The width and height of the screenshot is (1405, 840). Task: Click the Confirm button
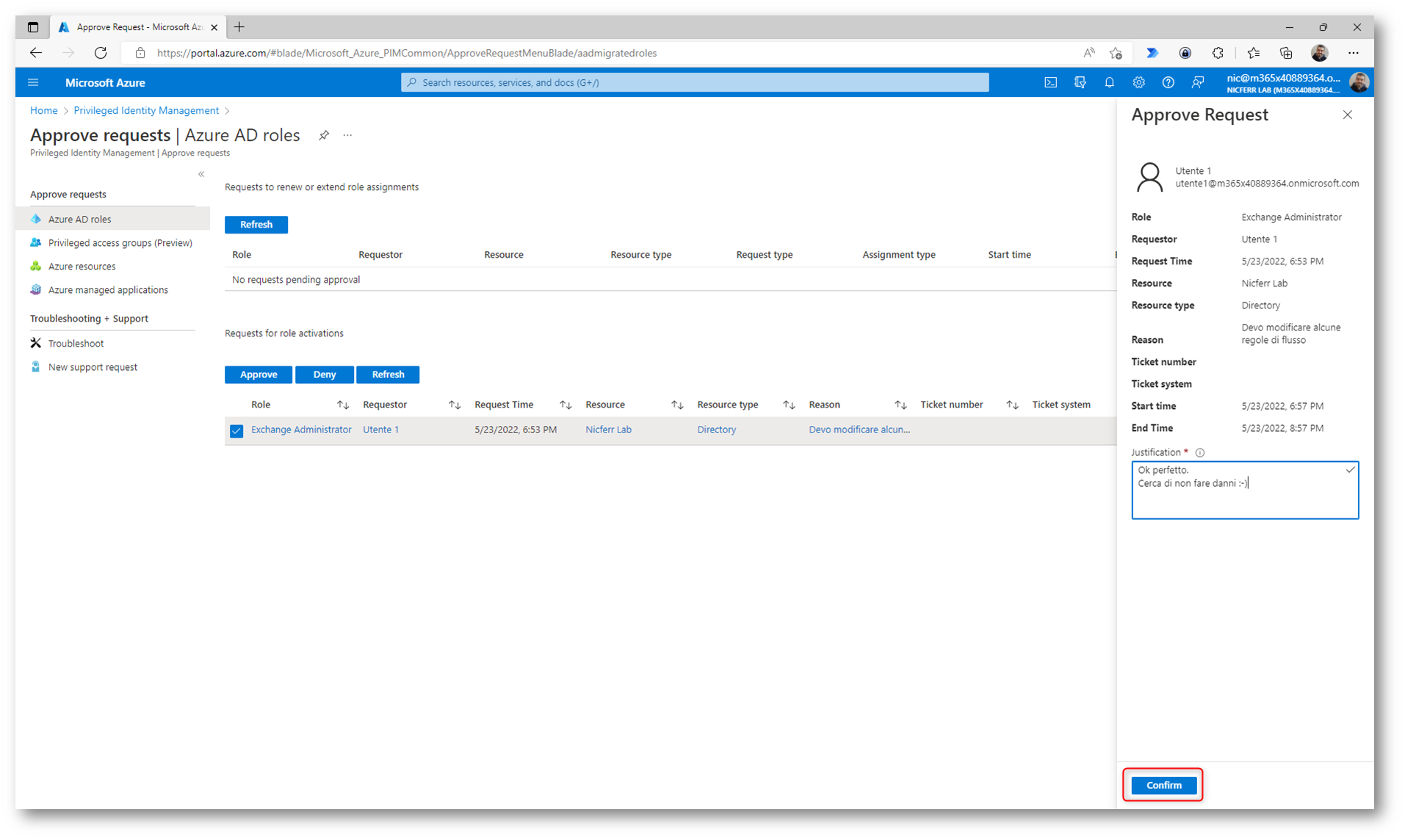click(x=1163, y=785)
